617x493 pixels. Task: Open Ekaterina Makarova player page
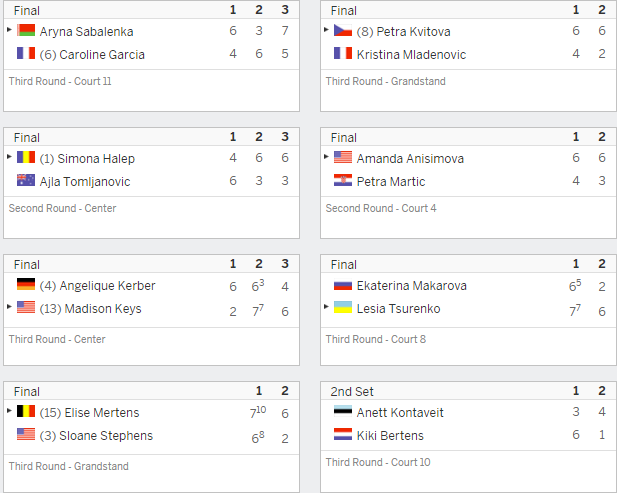tap(412, 286)
